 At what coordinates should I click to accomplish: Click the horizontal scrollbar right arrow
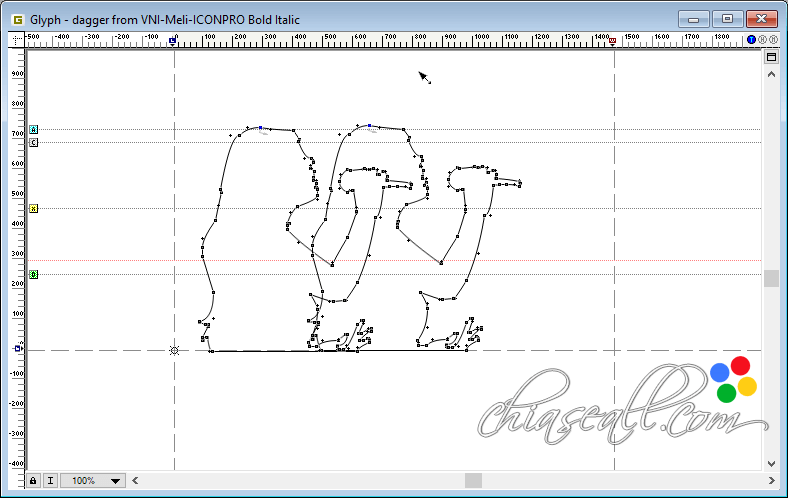771,481
